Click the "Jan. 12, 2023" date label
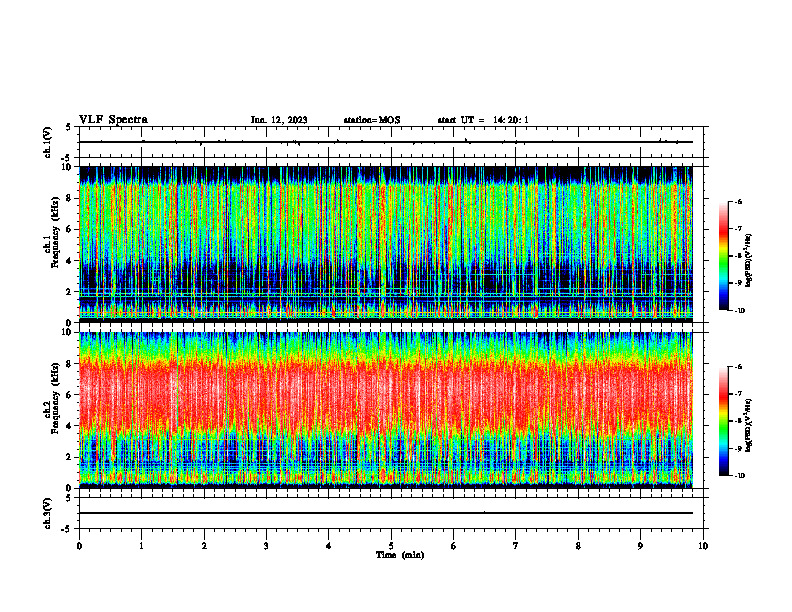This screenshot has height=612, width=792. pos(279,120)
